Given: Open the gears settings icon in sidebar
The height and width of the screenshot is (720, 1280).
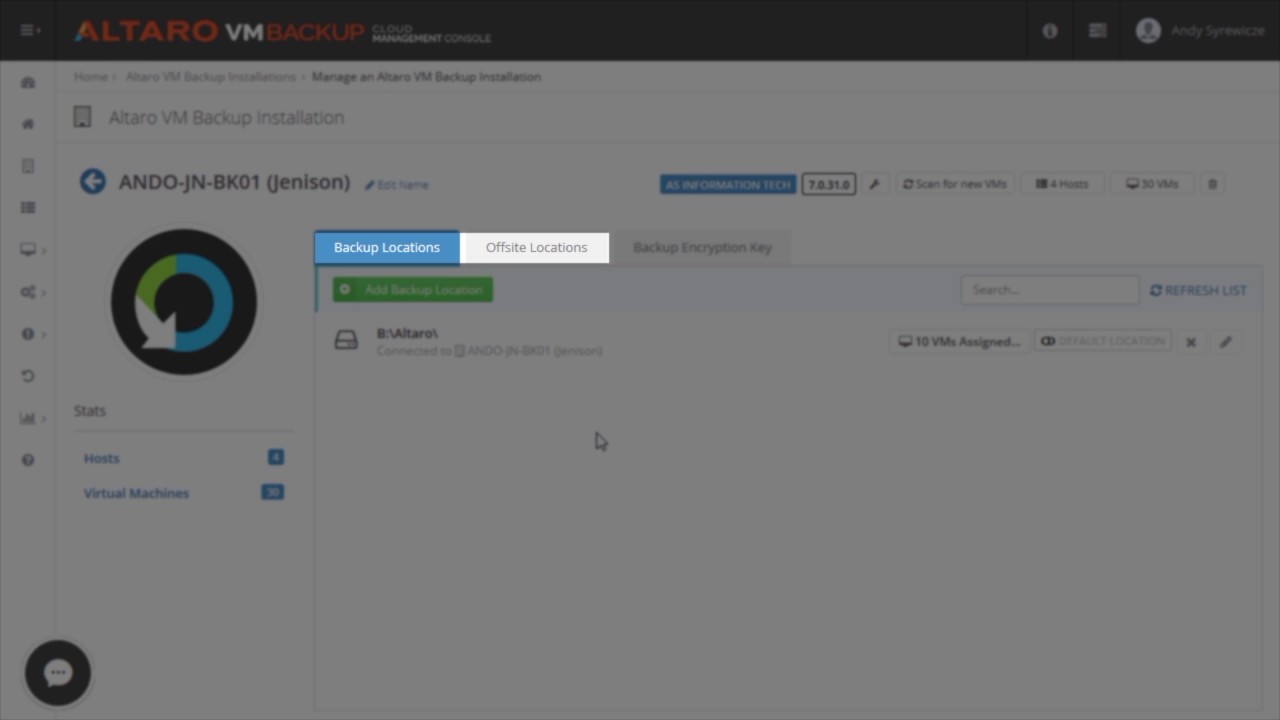Looking at the screenshot, I should (x=28, y=292).
